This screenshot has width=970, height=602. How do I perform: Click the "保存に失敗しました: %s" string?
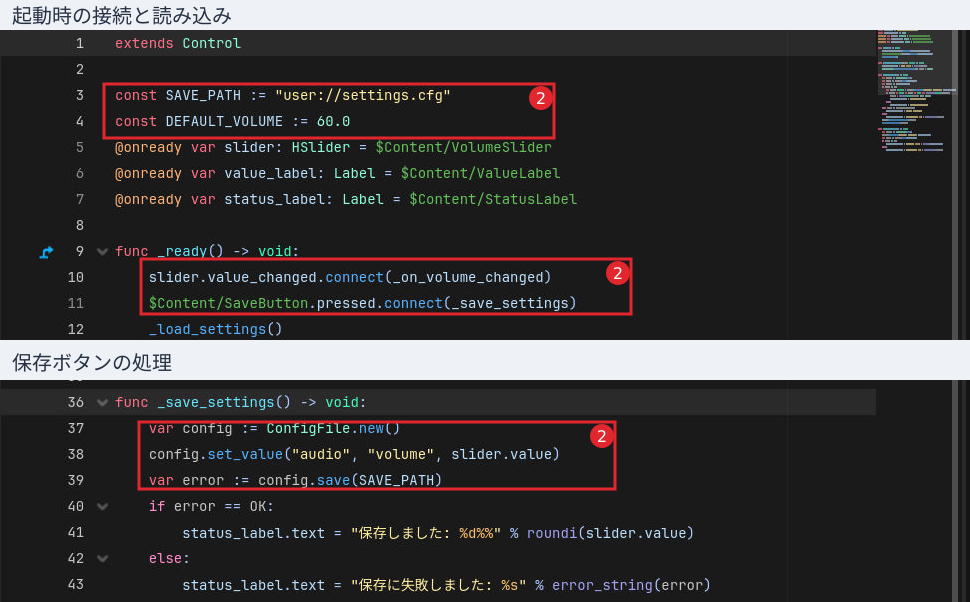[x=439, y=585]
